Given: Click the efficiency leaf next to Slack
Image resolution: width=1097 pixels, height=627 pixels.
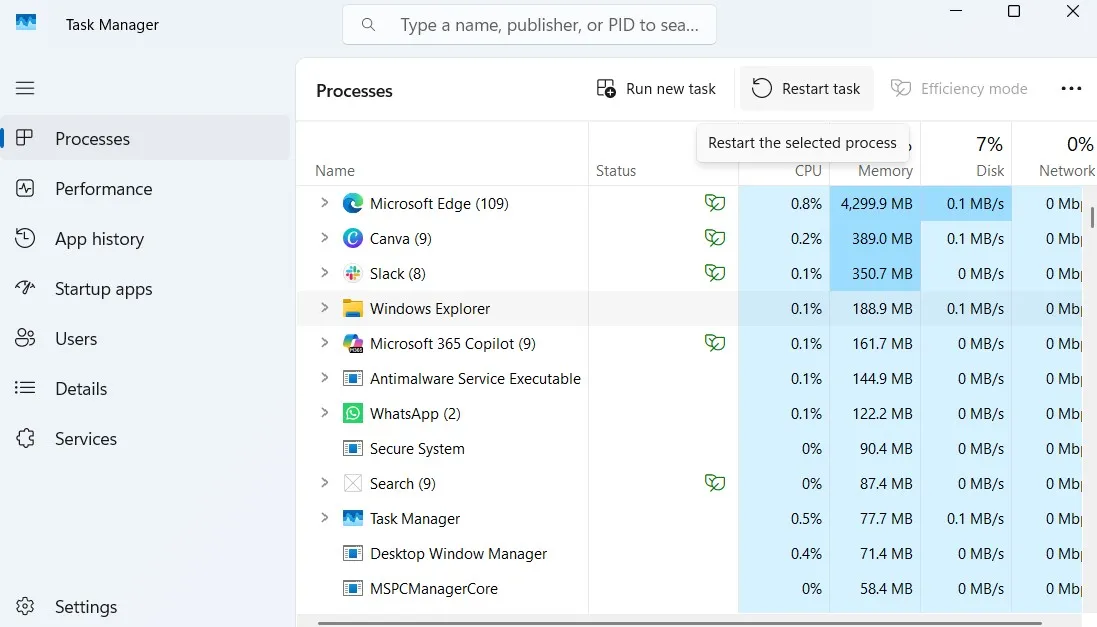Looking at the screenshot, I should pyautogui.click(x=715, y=272).
